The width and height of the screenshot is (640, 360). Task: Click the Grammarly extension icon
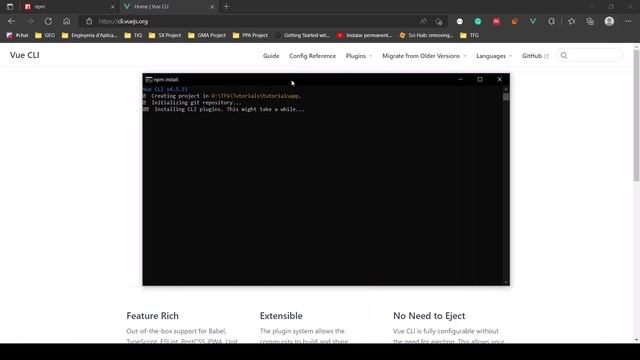478,21
